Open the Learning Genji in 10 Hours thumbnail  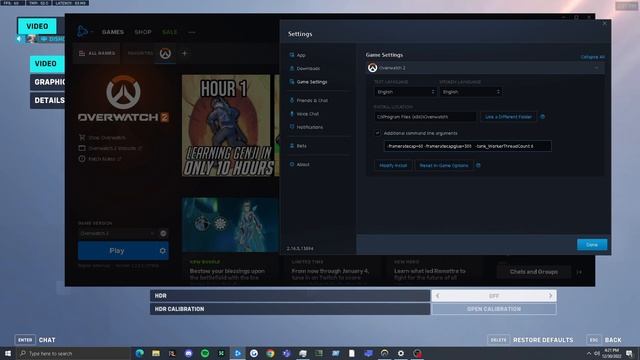[x=226, y=125]
